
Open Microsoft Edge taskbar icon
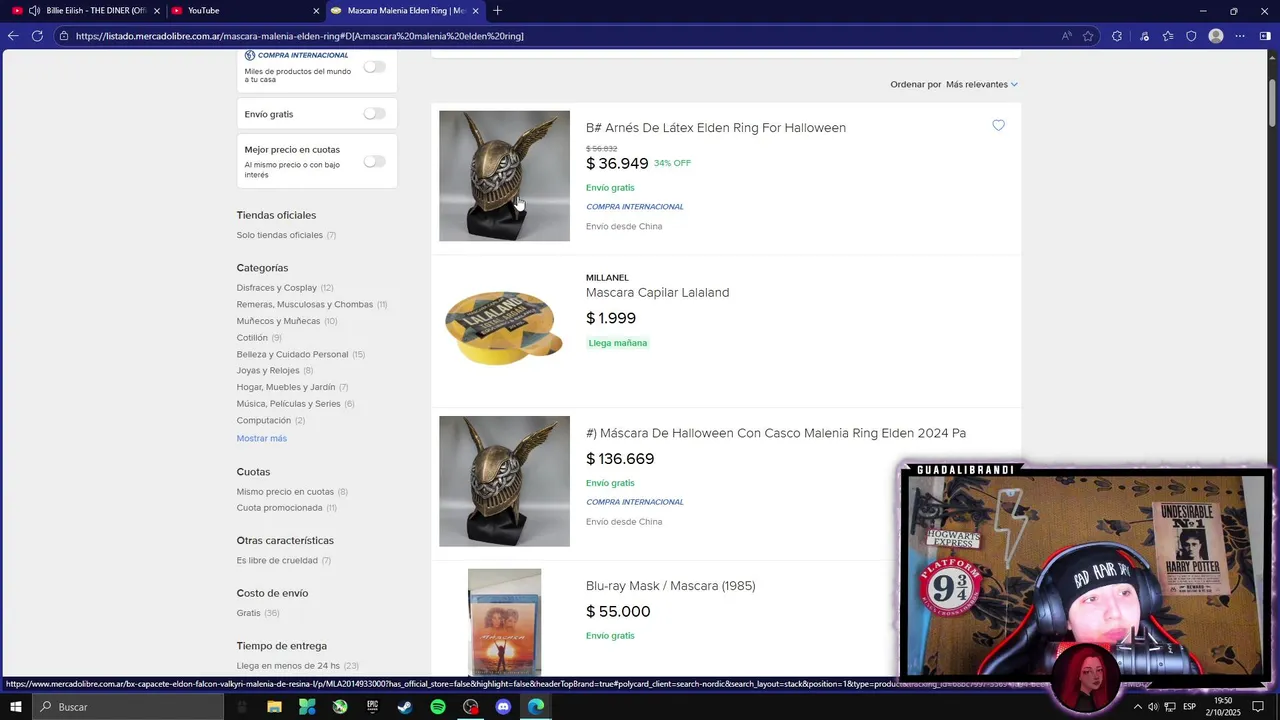[x=536, y=707]
